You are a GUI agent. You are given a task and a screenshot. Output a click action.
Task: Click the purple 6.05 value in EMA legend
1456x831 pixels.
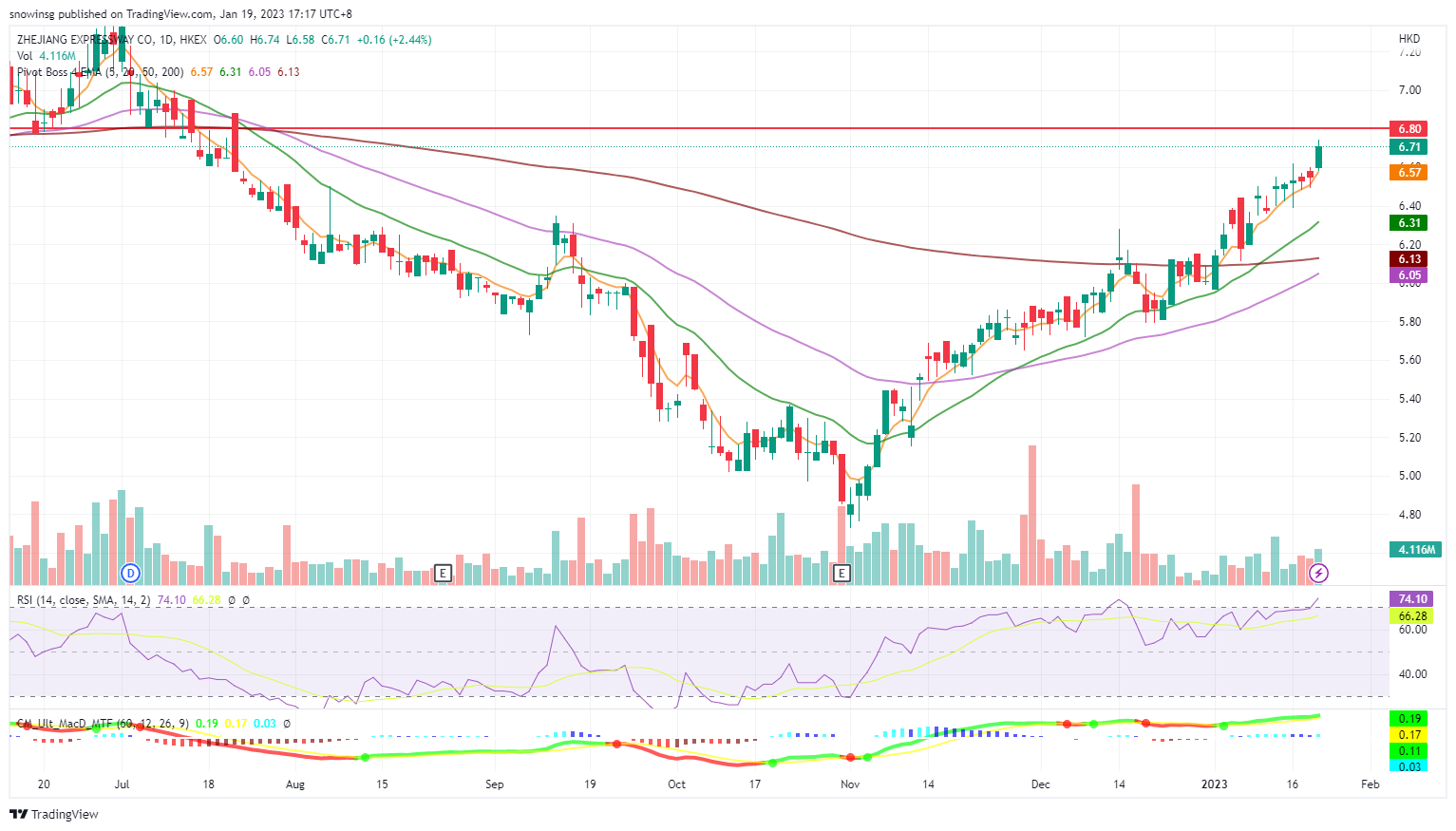tap(259, 72)
